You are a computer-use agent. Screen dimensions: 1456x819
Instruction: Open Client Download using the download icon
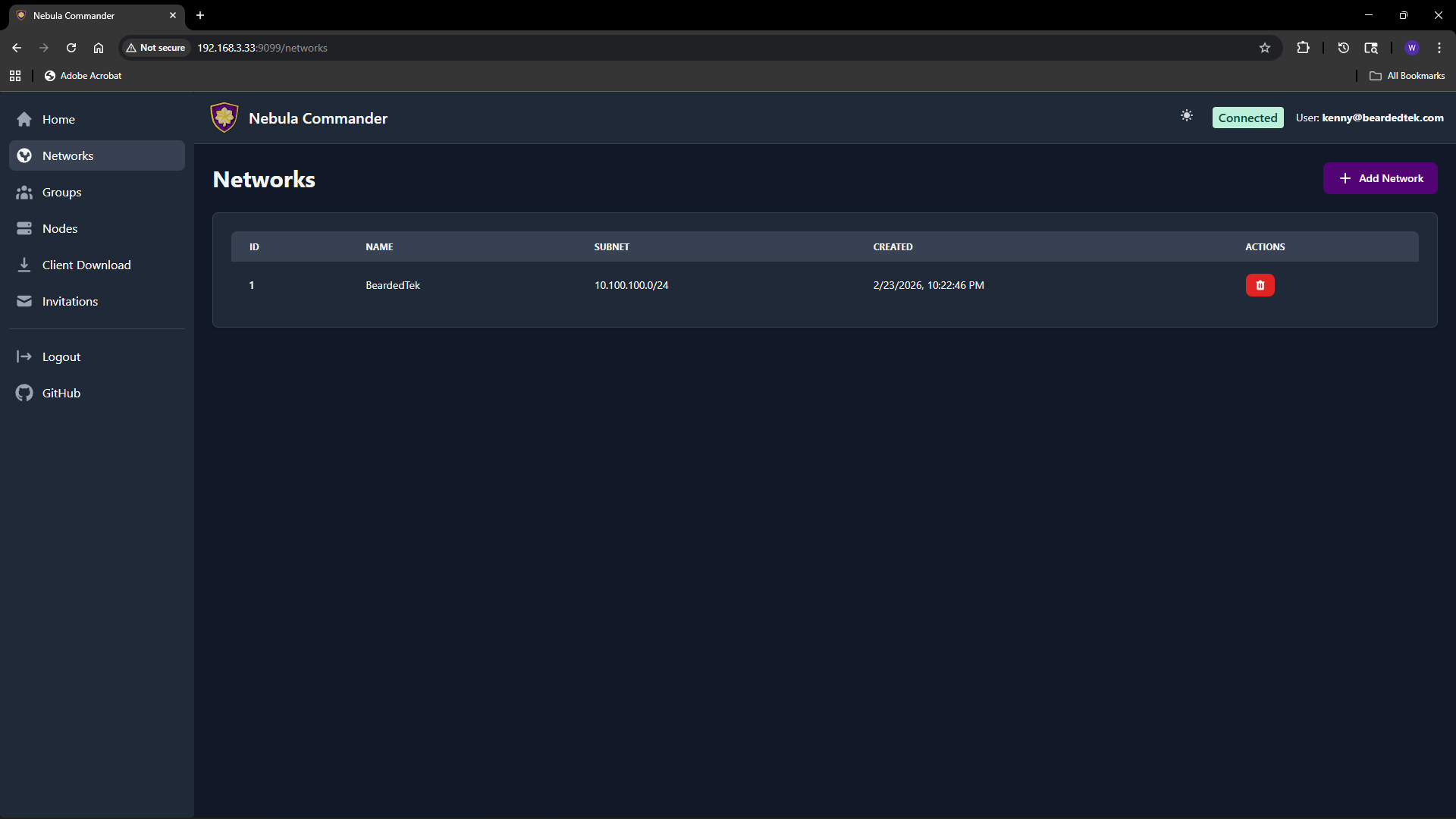[x=24, y=265]
